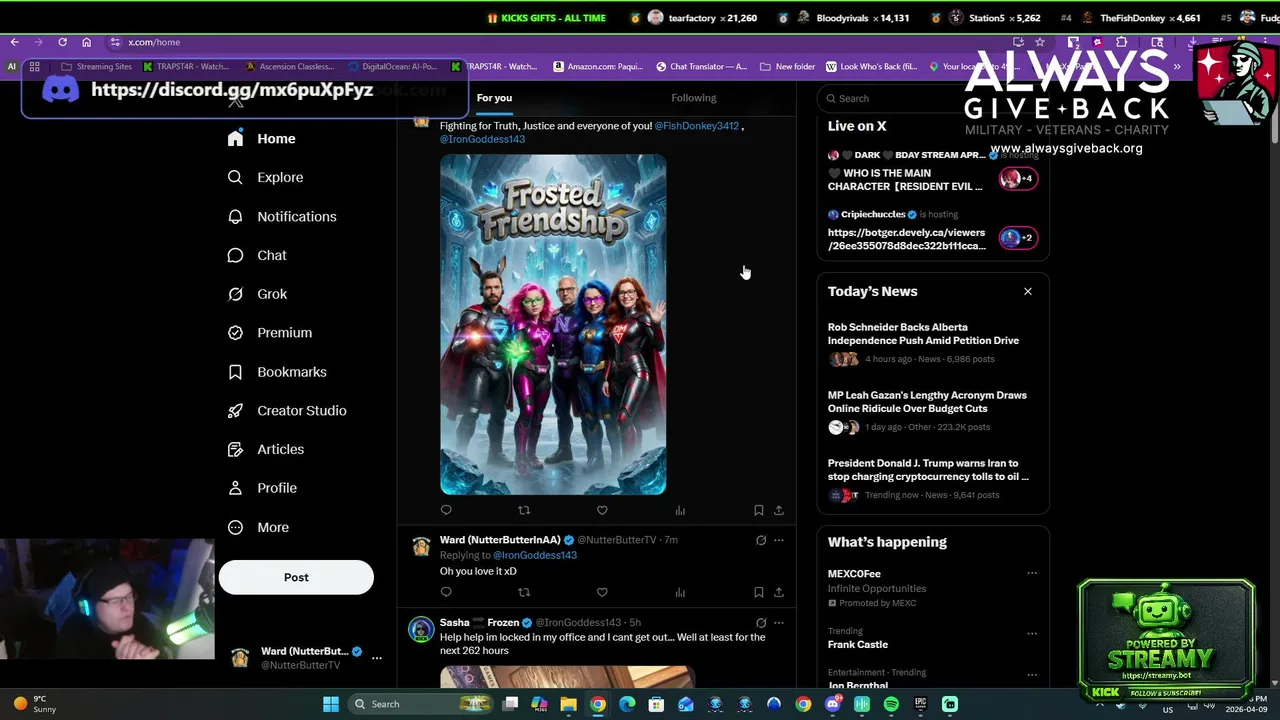
Task: Open the @IronGoddess143 mention link
Action: (x=482, y=139)
